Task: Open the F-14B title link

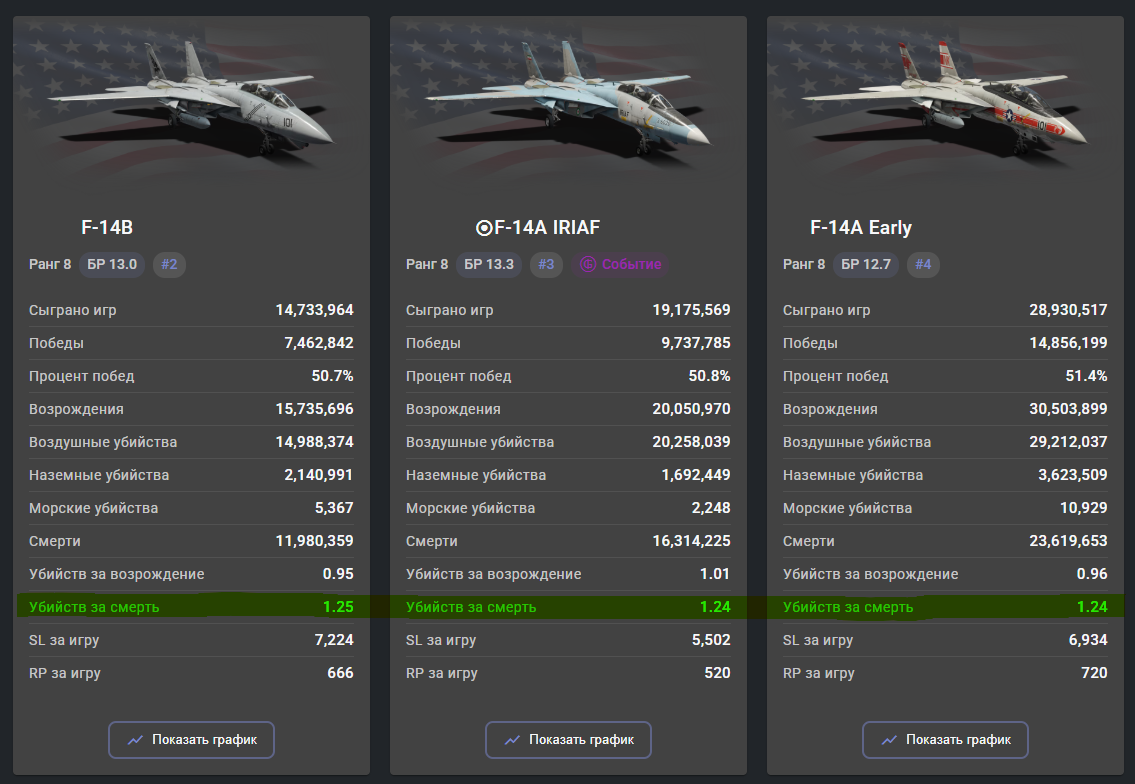Action: coord(107,227)
